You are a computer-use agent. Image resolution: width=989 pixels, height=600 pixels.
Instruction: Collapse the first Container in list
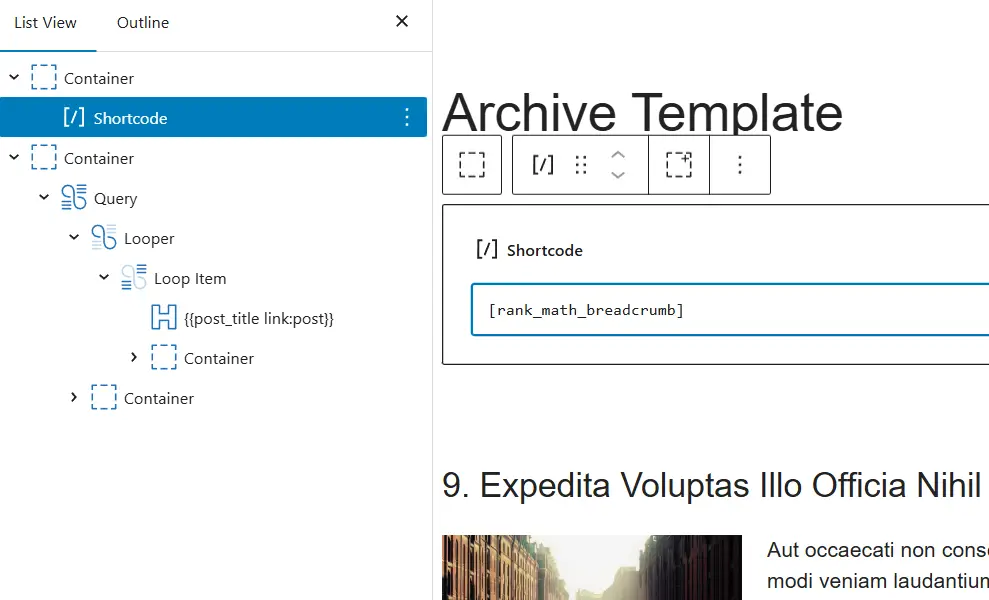click(x=14, y=78)
